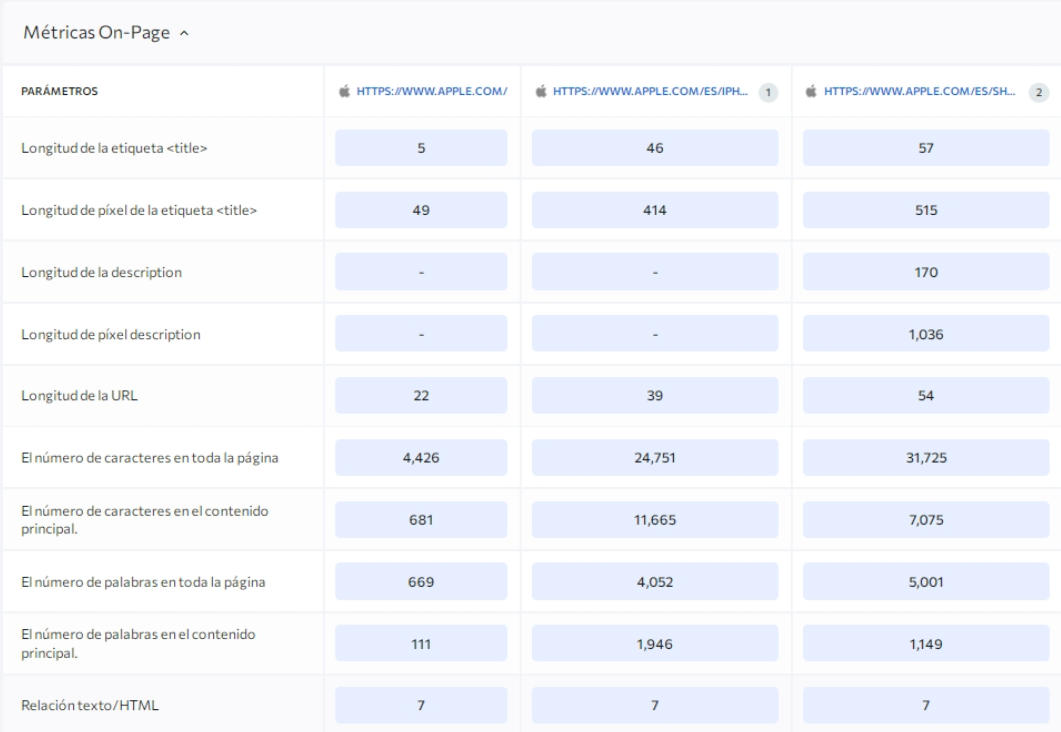Click the page words value 5,001

click(x=926, y=582)
